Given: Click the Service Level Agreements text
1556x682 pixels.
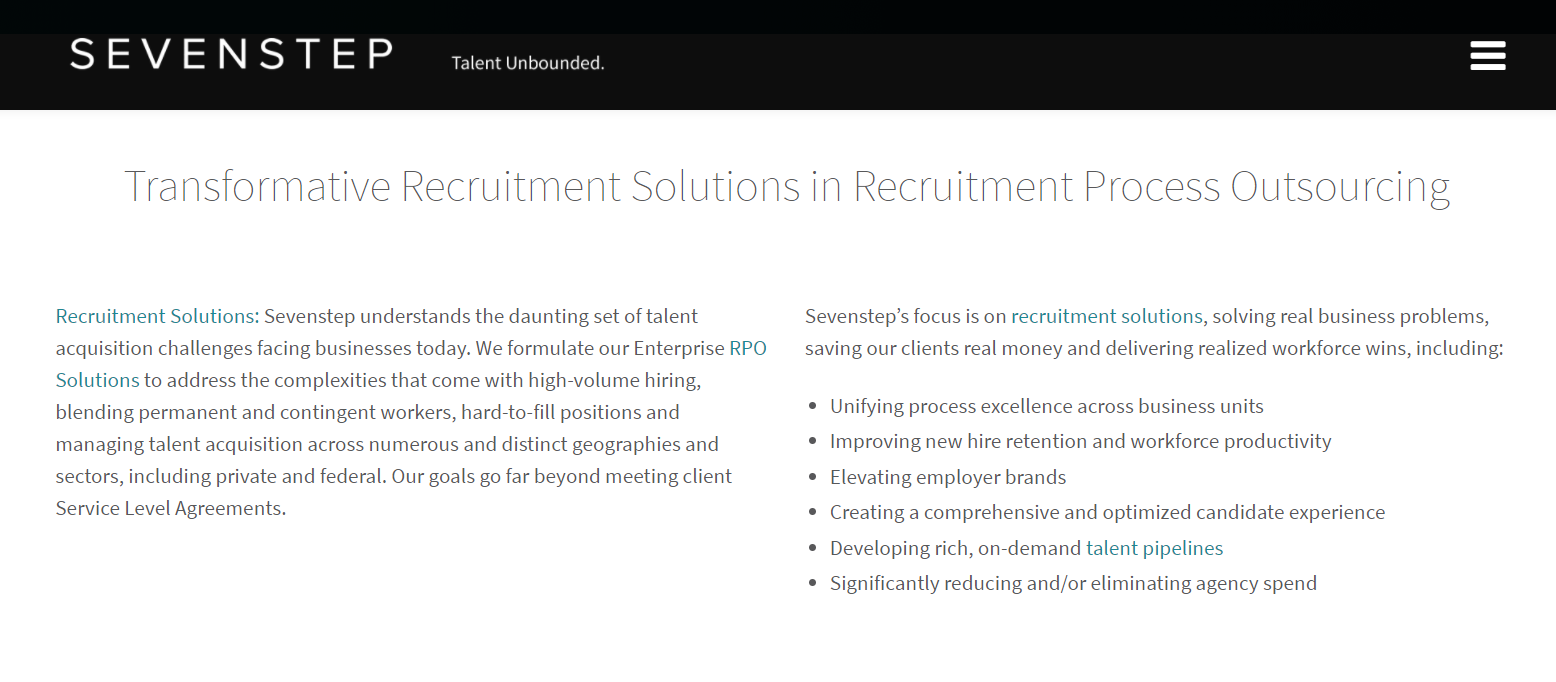Looking at the screenshot, I should [x=171, y=508].
